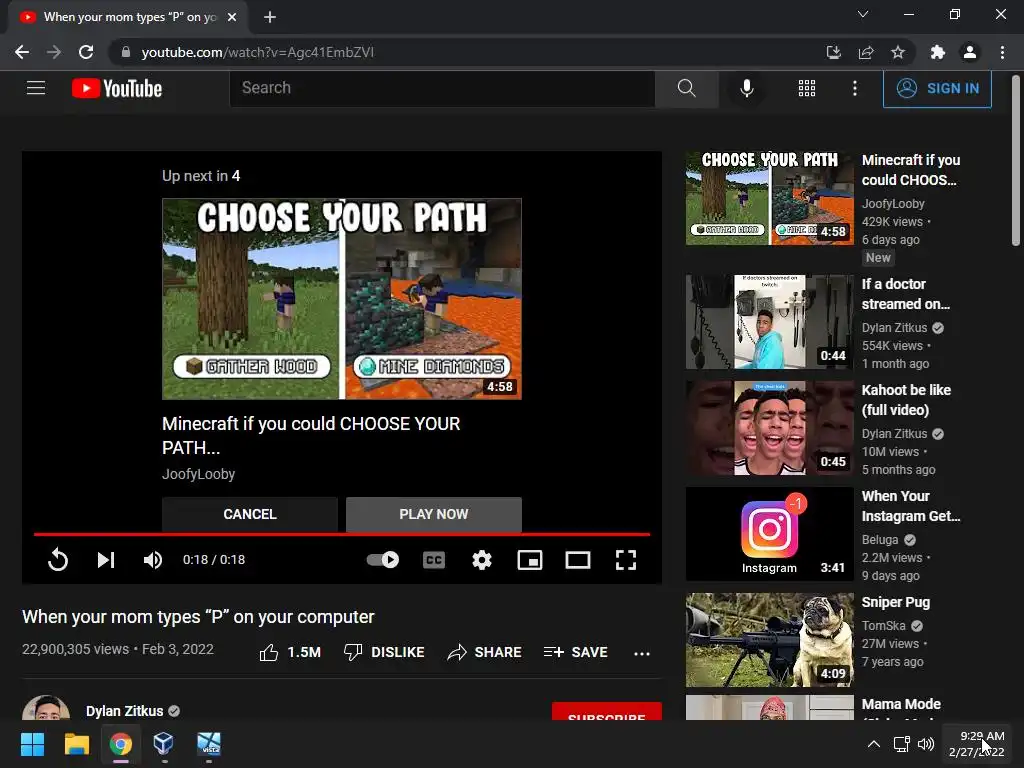
Task: Go to YouTube home via logo
Action: [117, 88]
